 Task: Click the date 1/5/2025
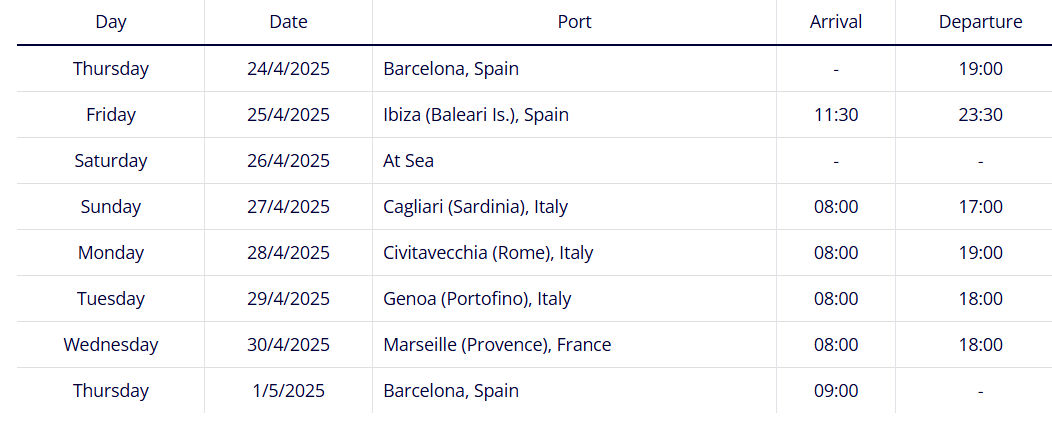click(x=288, y=391)
